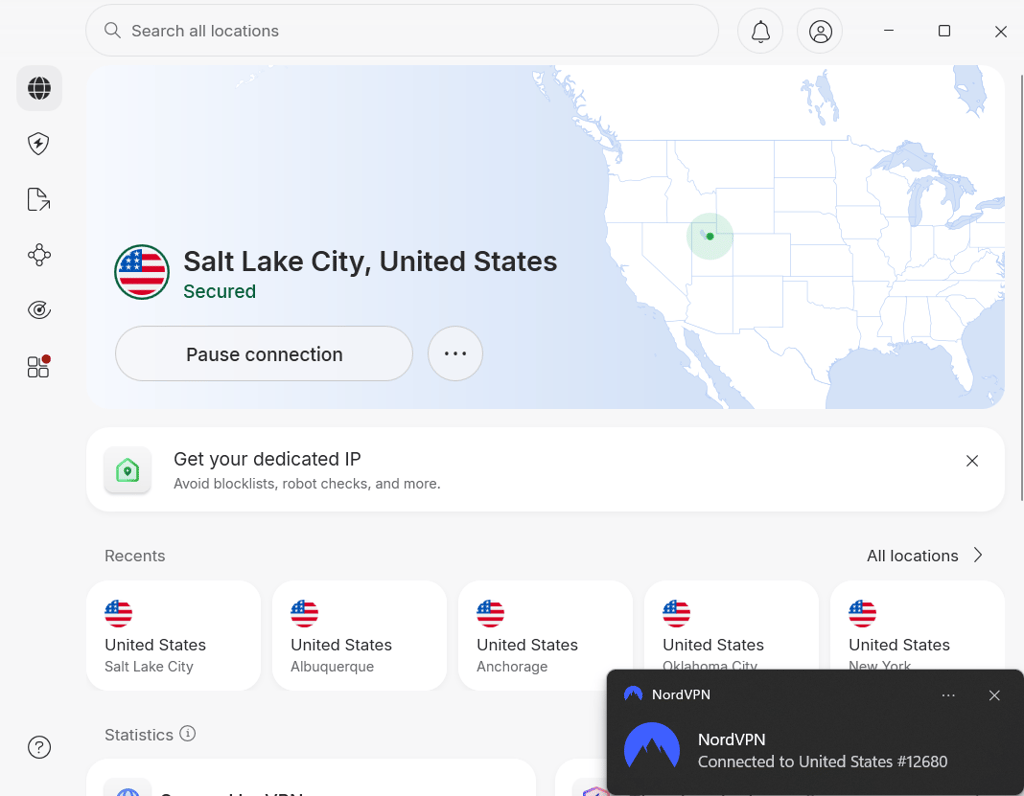1024x796 pixels.
Task: Click the Statistics section label
Action: pos(138,735)
